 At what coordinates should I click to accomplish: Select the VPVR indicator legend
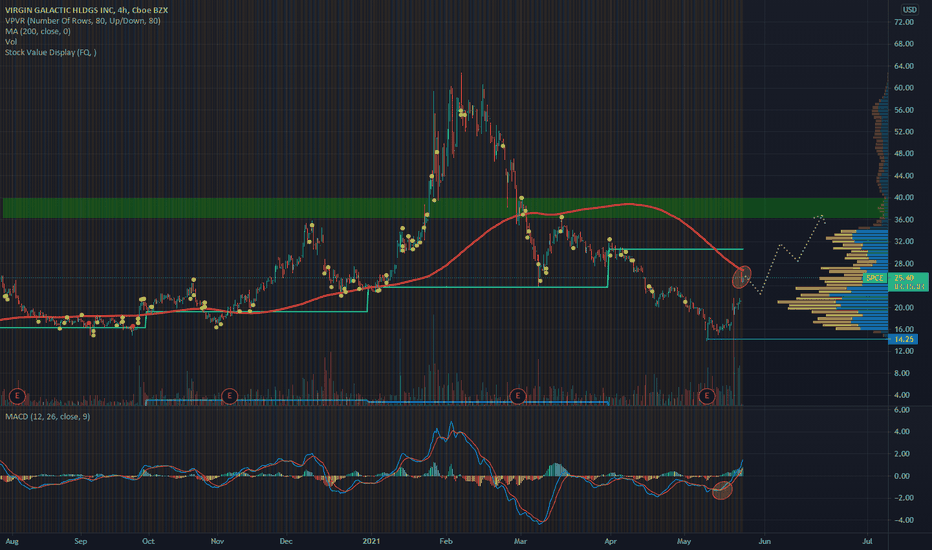click(83, 21)
